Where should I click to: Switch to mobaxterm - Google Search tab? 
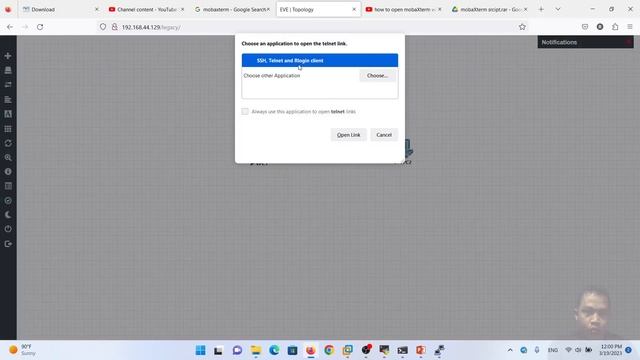tap(232, 9)
